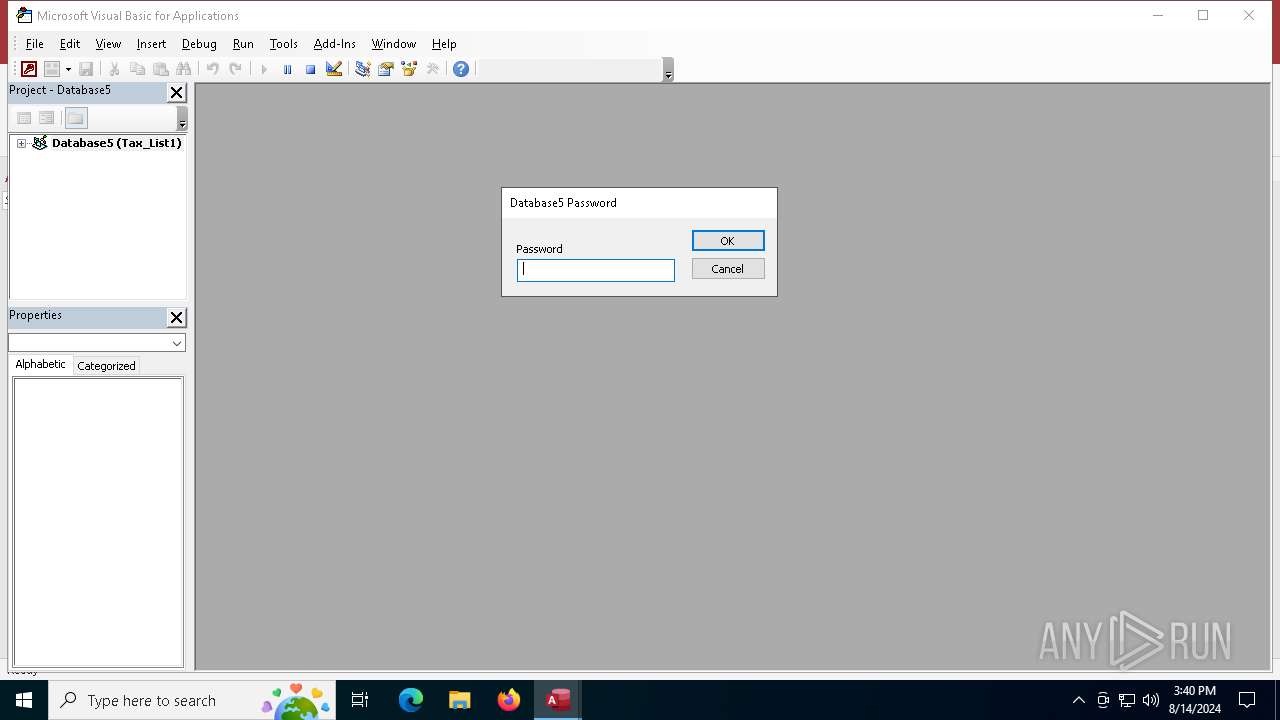This screenshot has height=720, width=1280.
Task: Click the Cut scissors icon
Action: coord(114,69)
